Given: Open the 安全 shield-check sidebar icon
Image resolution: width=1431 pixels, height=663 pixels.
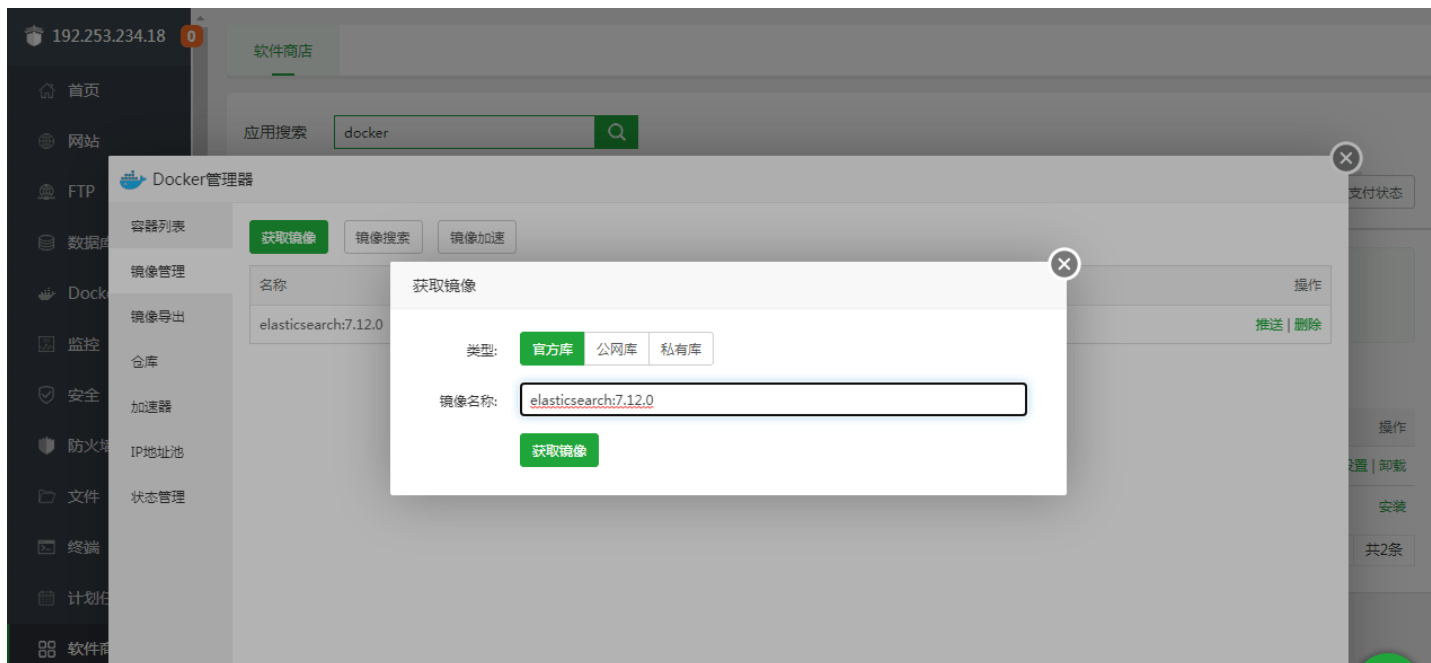Looking at the screenshot, I should [x=46, y=395].
